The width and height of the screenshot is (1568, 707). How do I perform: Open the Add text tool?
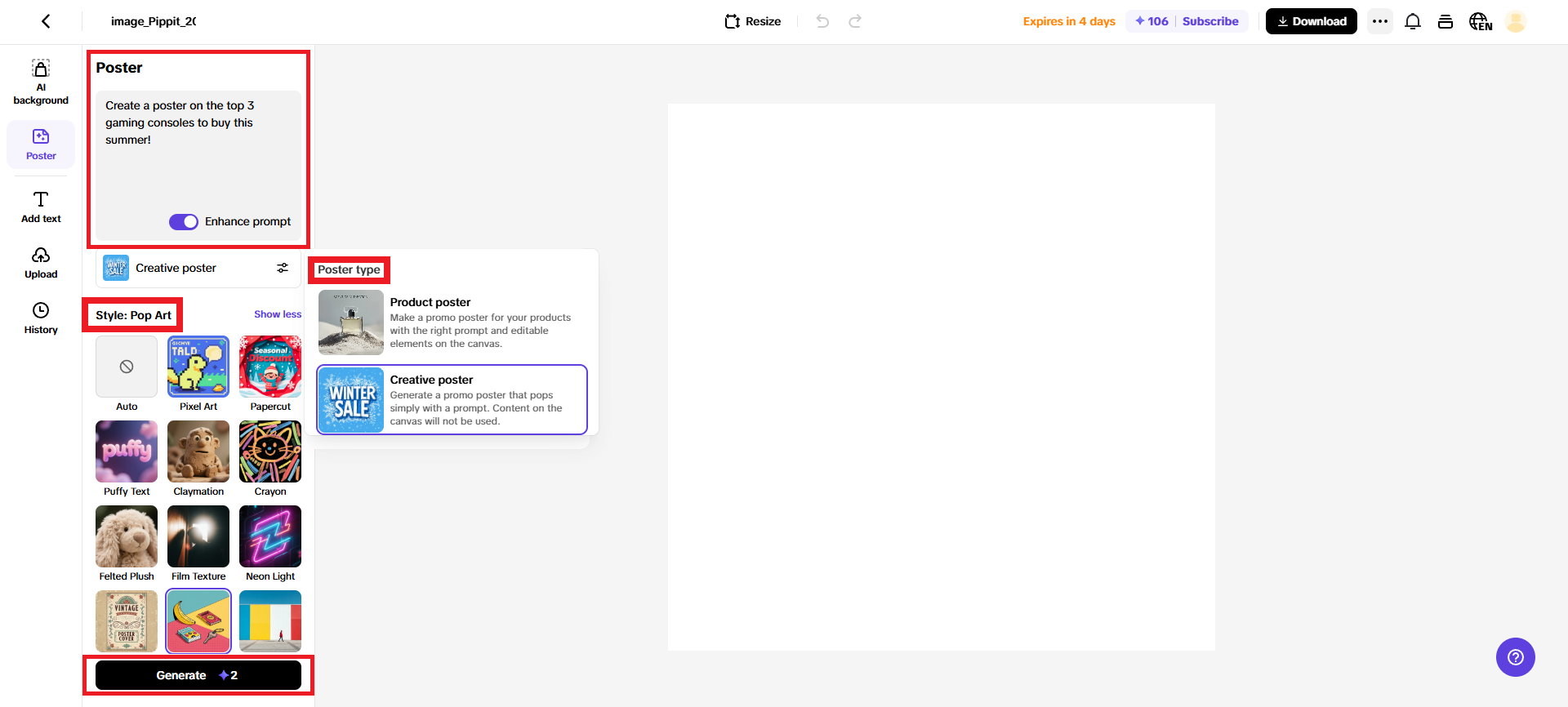click(x=41, y=207)
